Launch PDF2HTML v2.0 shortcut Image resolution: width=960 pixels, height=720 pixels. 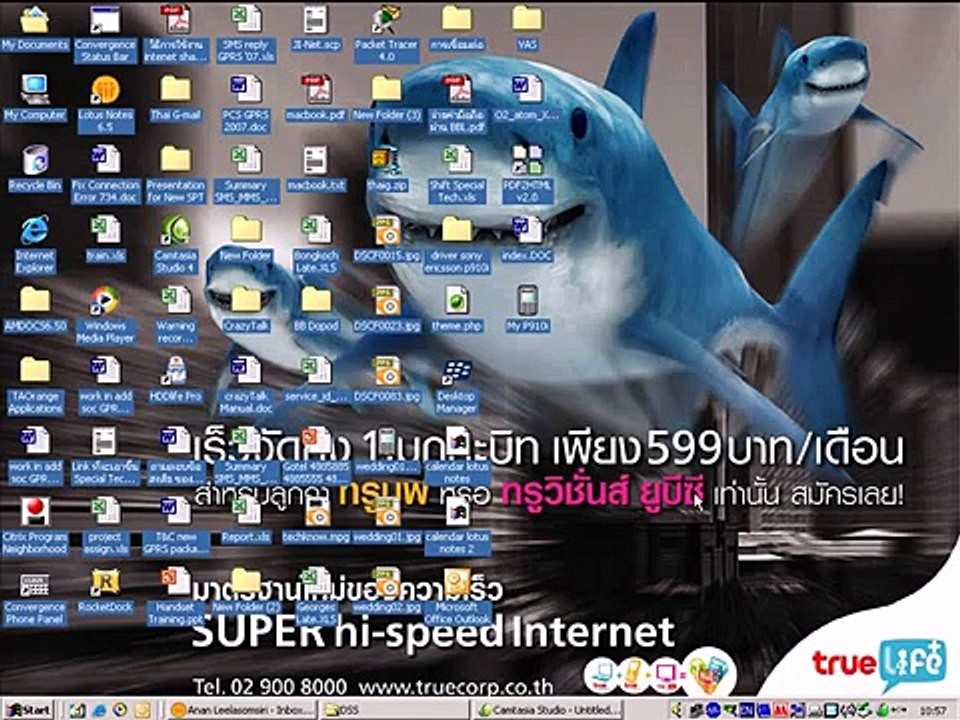[x=527, y=174]
